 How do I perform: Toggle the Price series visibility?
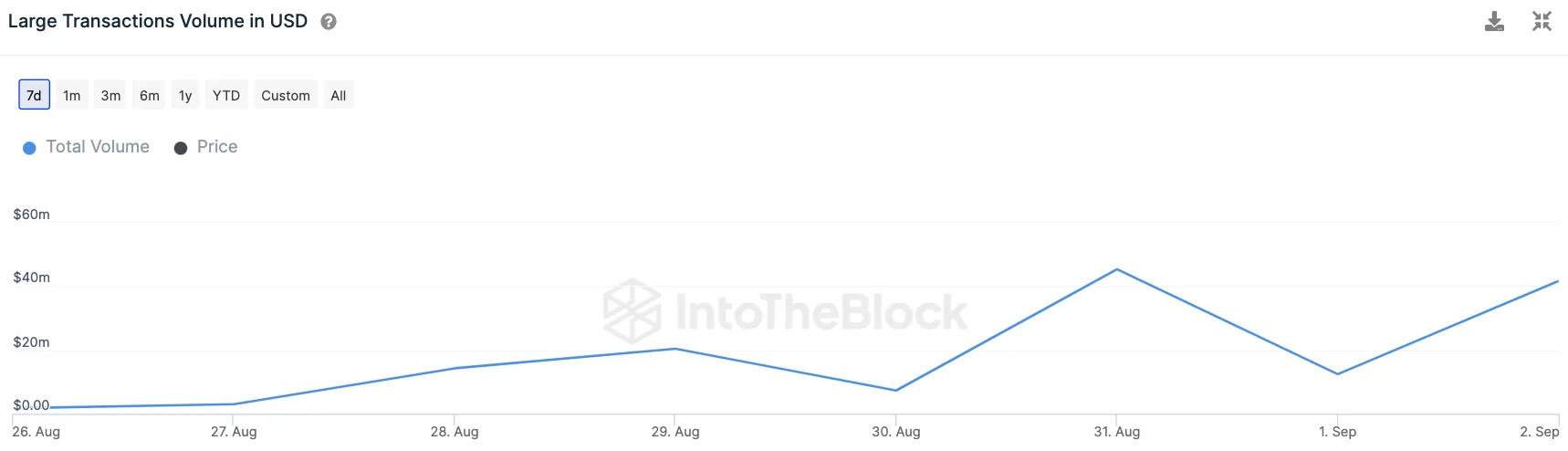217,147
